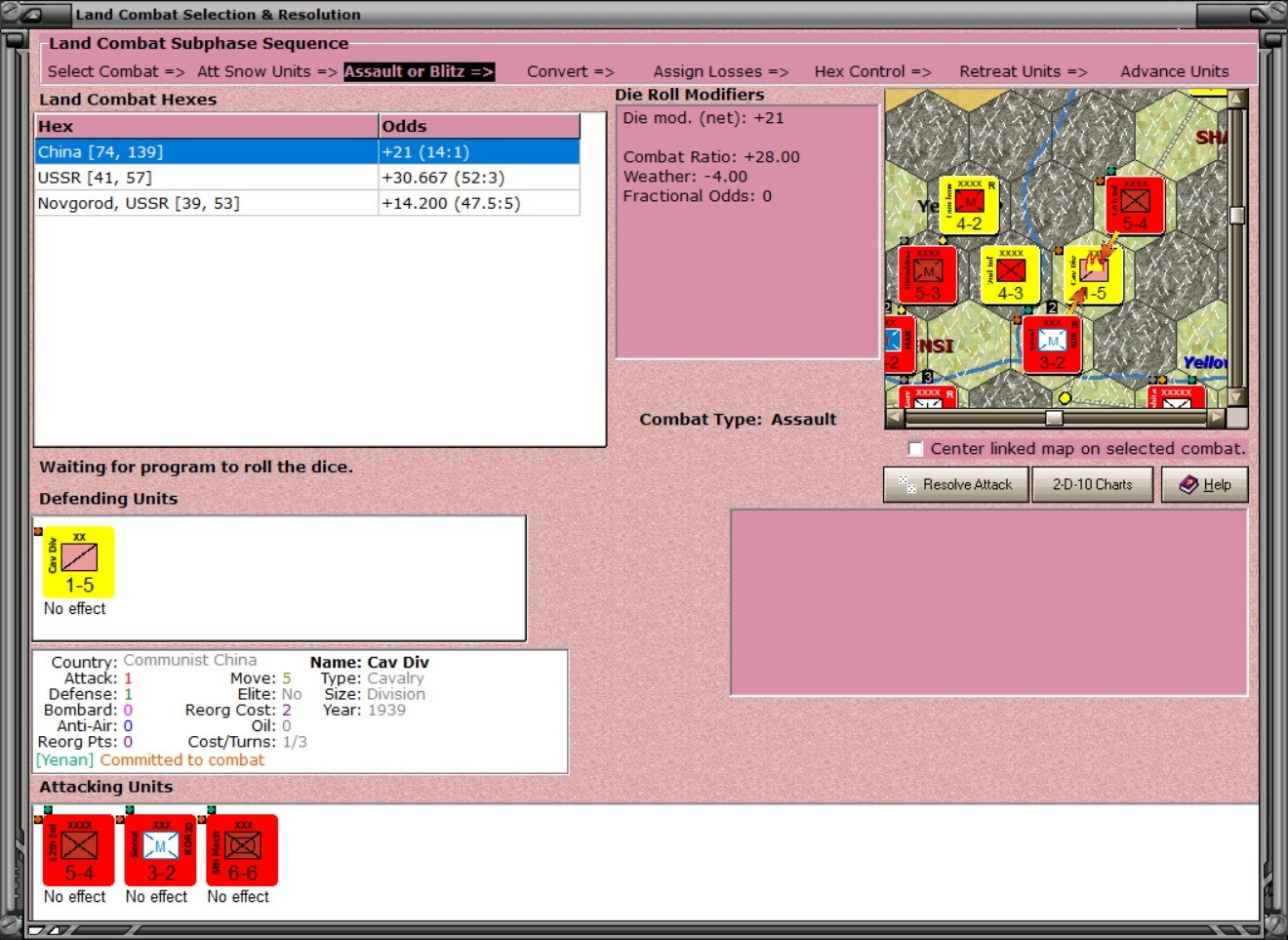Click the +30.667 (52:3) odds cell
This screenshot has width=1288, height=940.
tap(479, 178)
